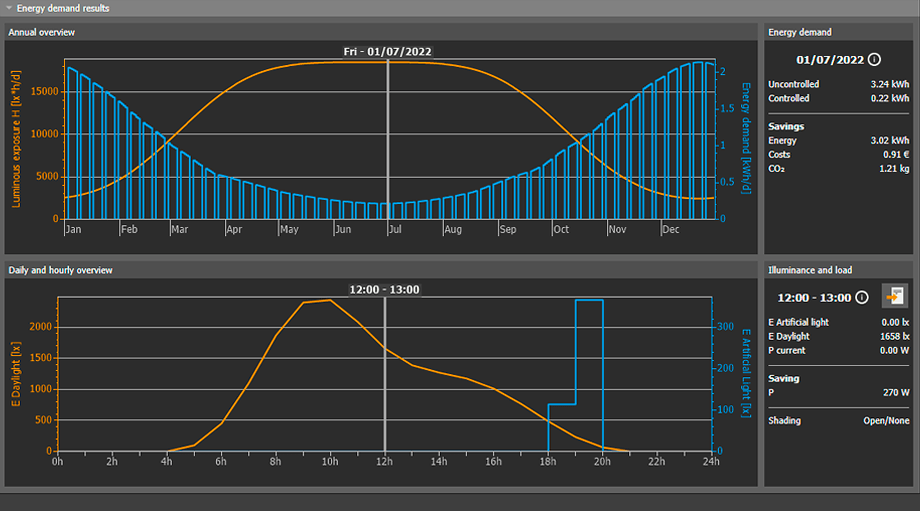
Task: Click the 22h tick on hourly axis
Action: tap(658, 461)
